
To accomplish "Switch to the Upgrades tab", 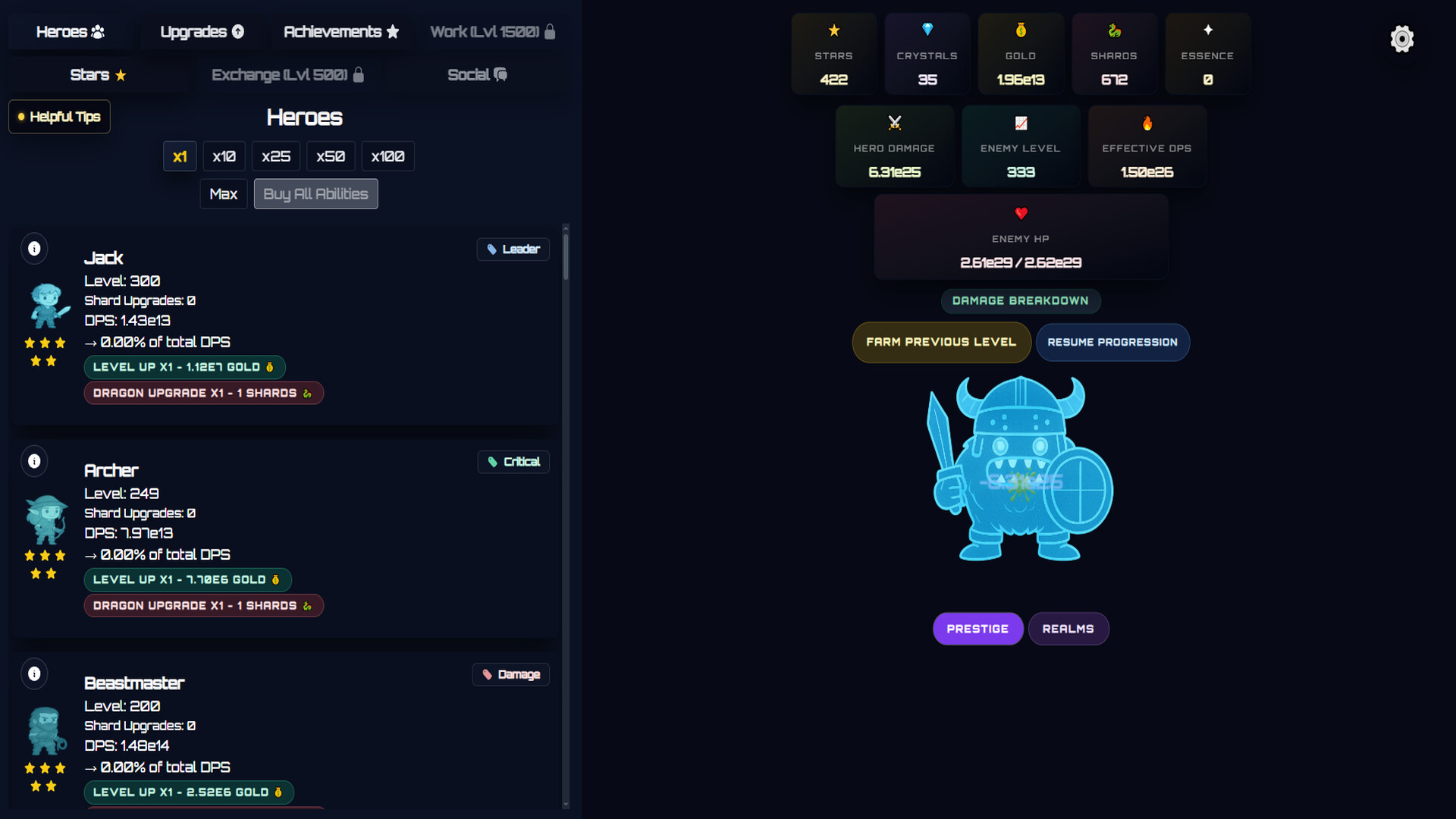I will (x=202, y=32).
